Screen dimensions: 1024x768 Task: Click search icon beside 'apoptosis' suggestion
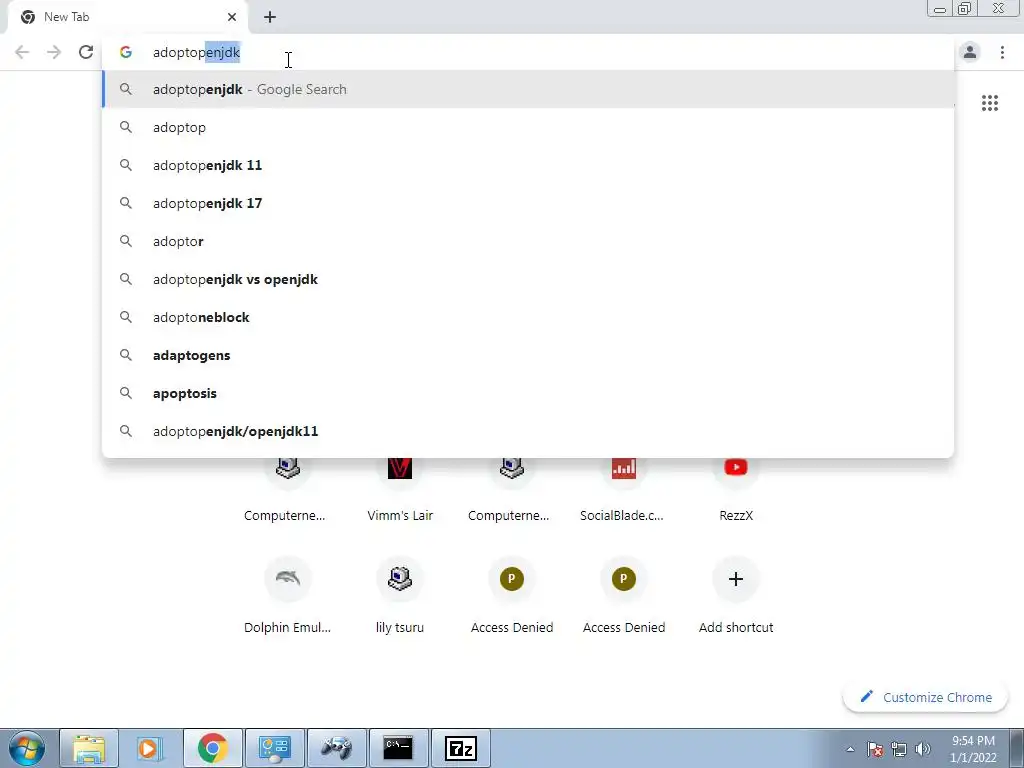click(125, 393)
